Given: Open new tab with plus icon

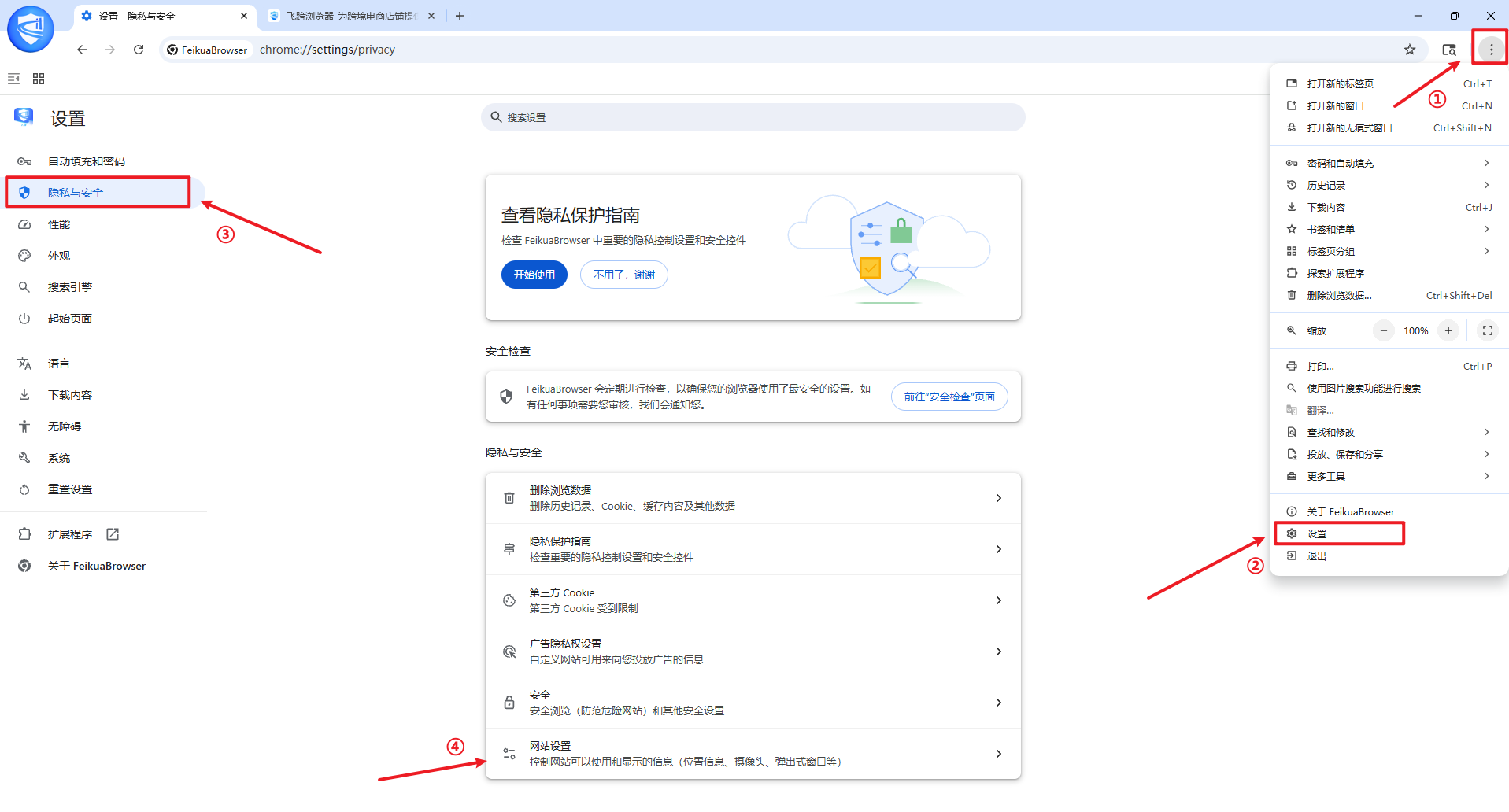Looking at the screenshot, I should pyautogui.click(x=460, y=16).
